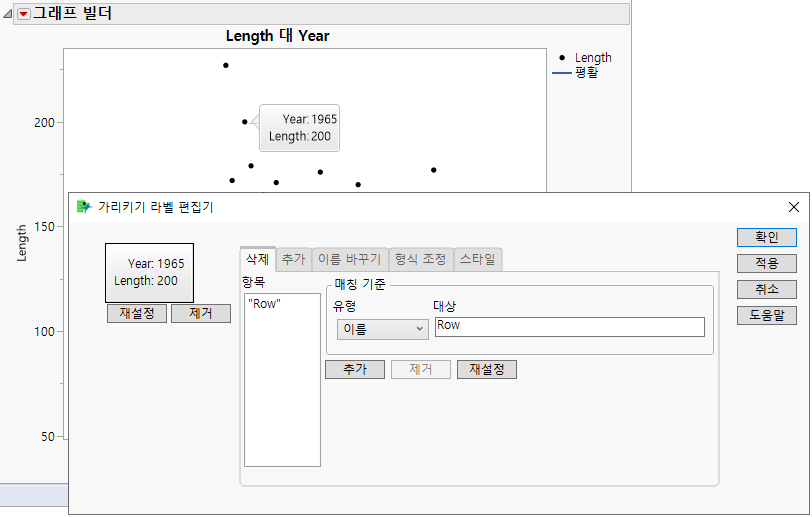Click 재설정 below the label preview
Viewport: 812px width, 517px height.
coord(137,313)
